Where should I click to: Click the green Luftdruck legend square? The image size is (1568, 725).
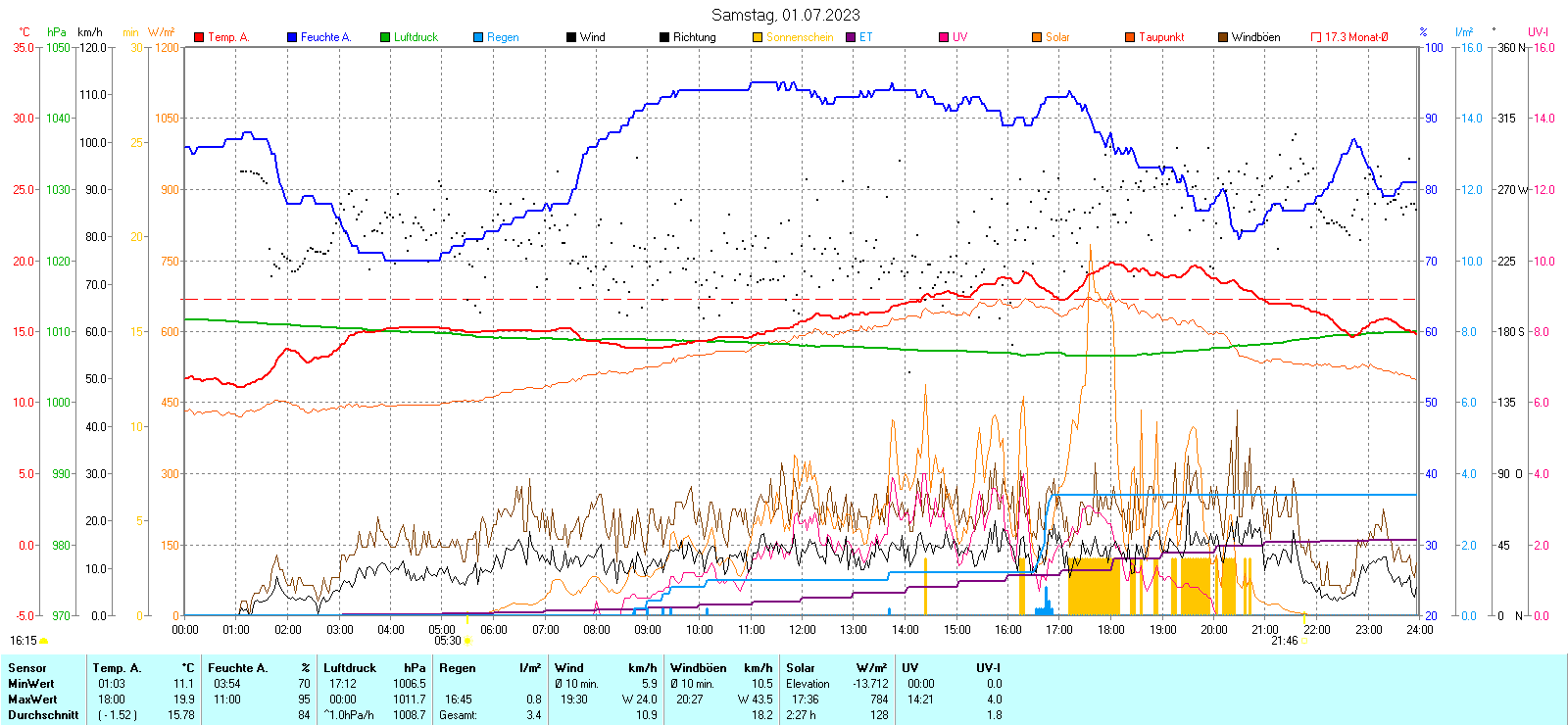click(385, 37)
